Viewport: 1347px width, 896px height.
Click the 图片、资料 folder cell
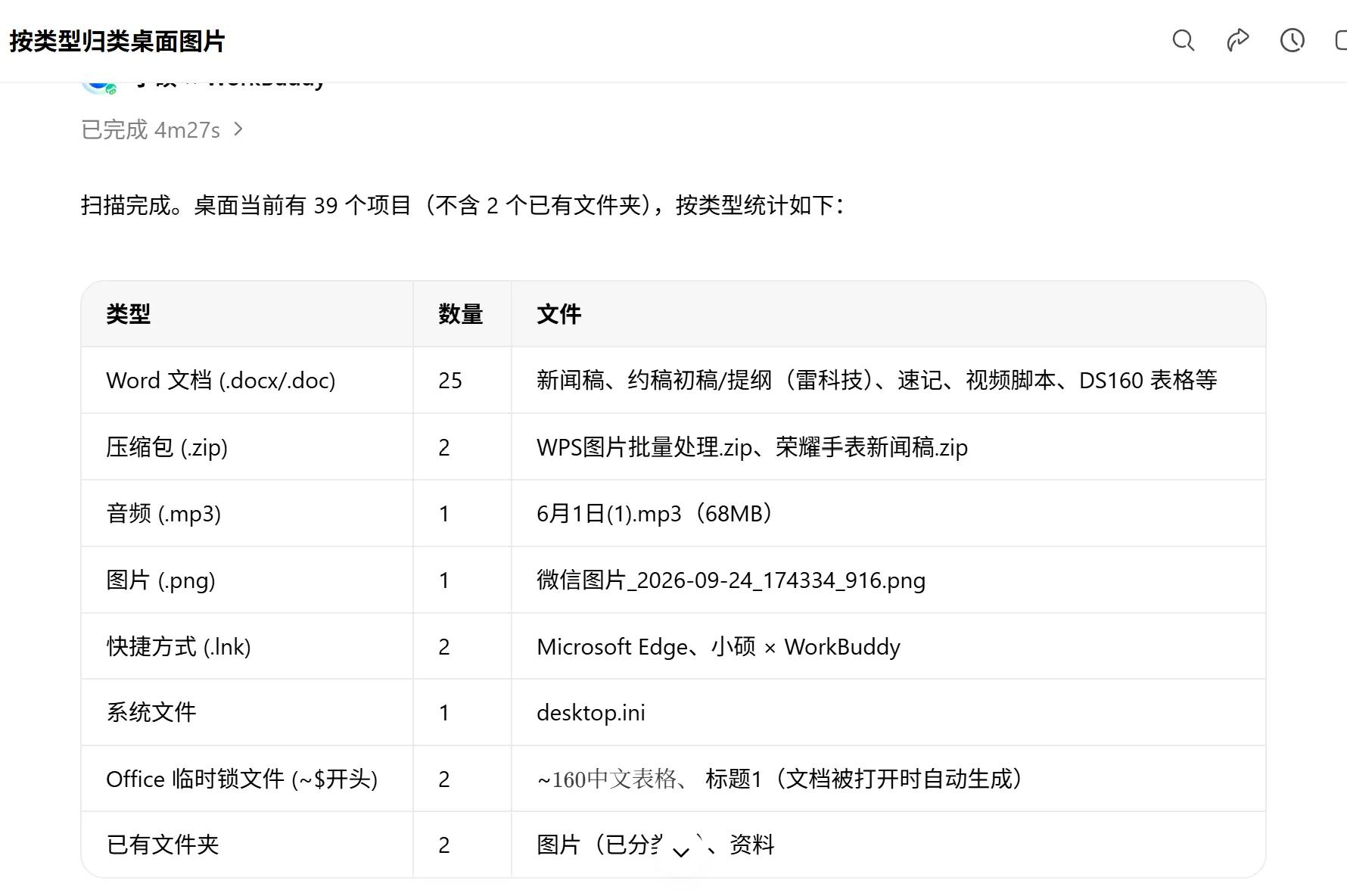point(888,845)
